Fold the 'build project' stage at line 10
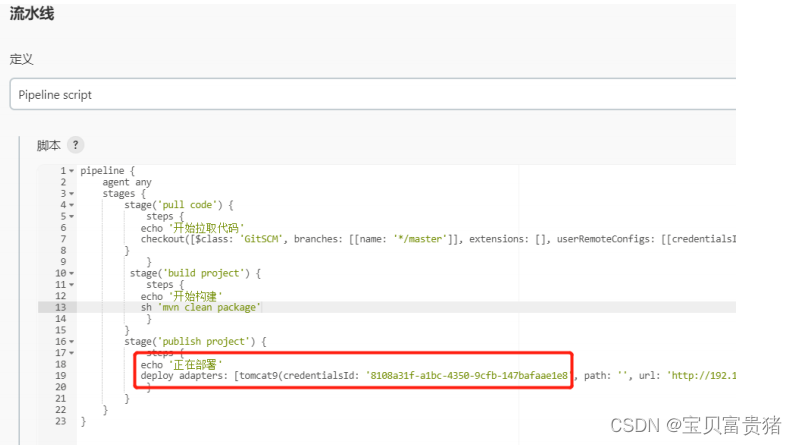Viewport: 797px width, 445px height. [72, 273]
